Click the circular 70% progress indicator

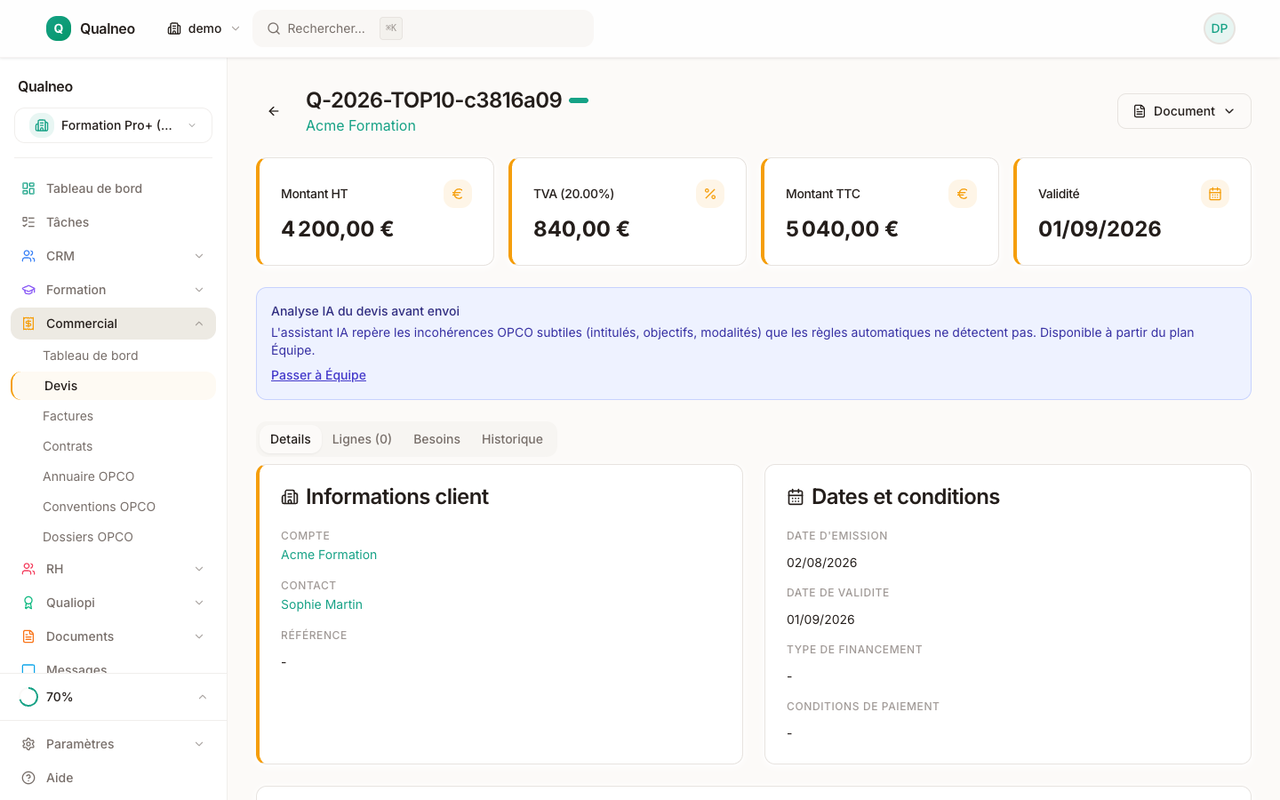click(x=28, y=697)
